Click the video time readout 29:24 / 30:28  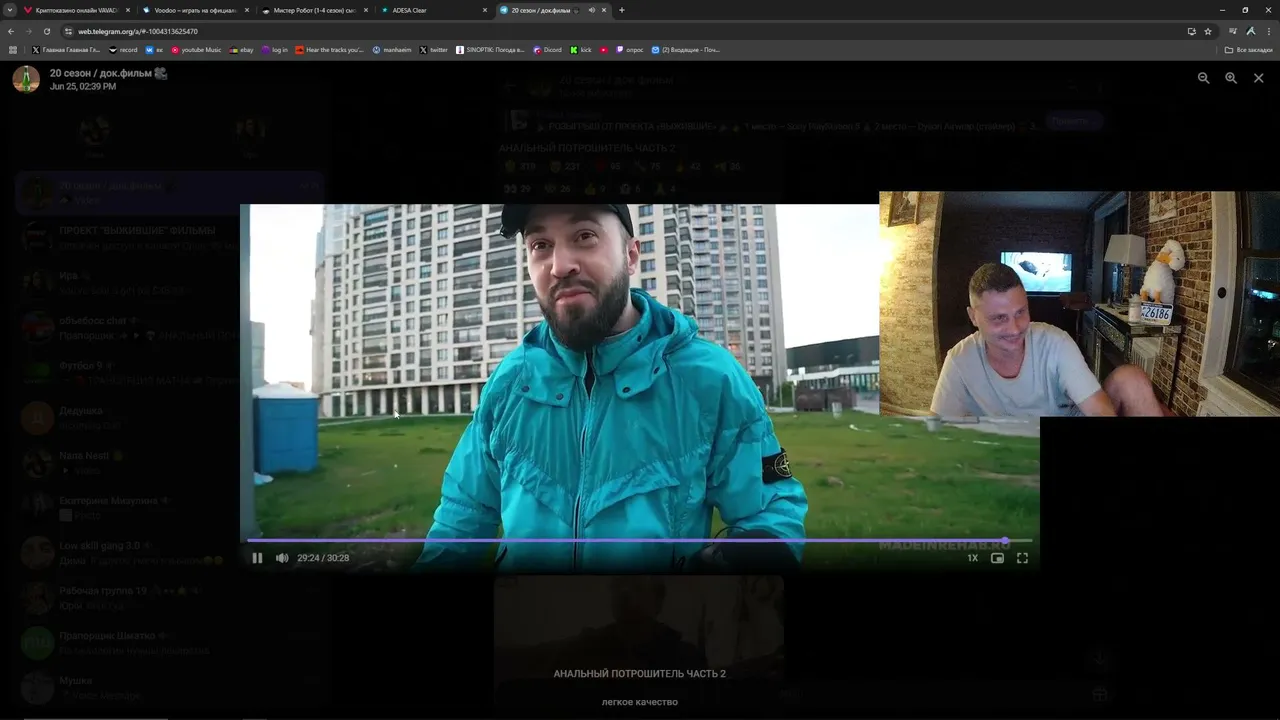click(323, 558)
